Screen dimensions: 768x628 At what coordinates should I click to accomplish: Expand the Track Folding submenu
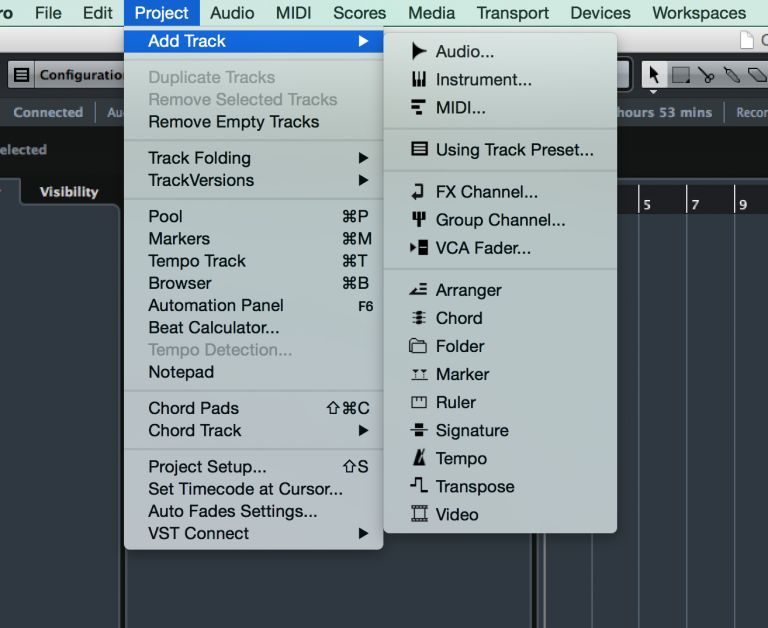coord(253,158)
